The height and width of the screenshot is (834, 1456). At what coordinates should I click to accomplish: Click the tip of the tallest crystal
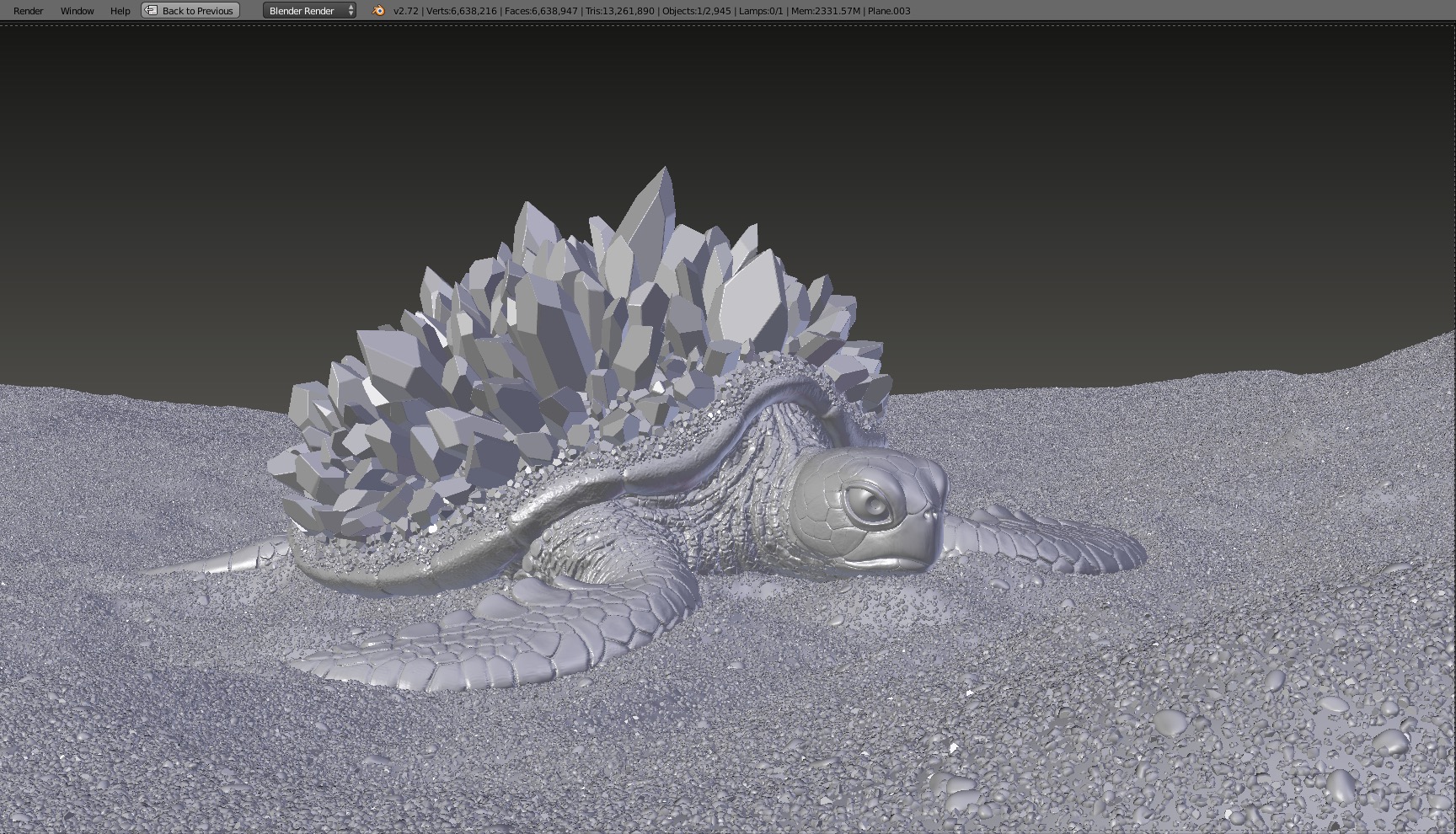(665, 169)
